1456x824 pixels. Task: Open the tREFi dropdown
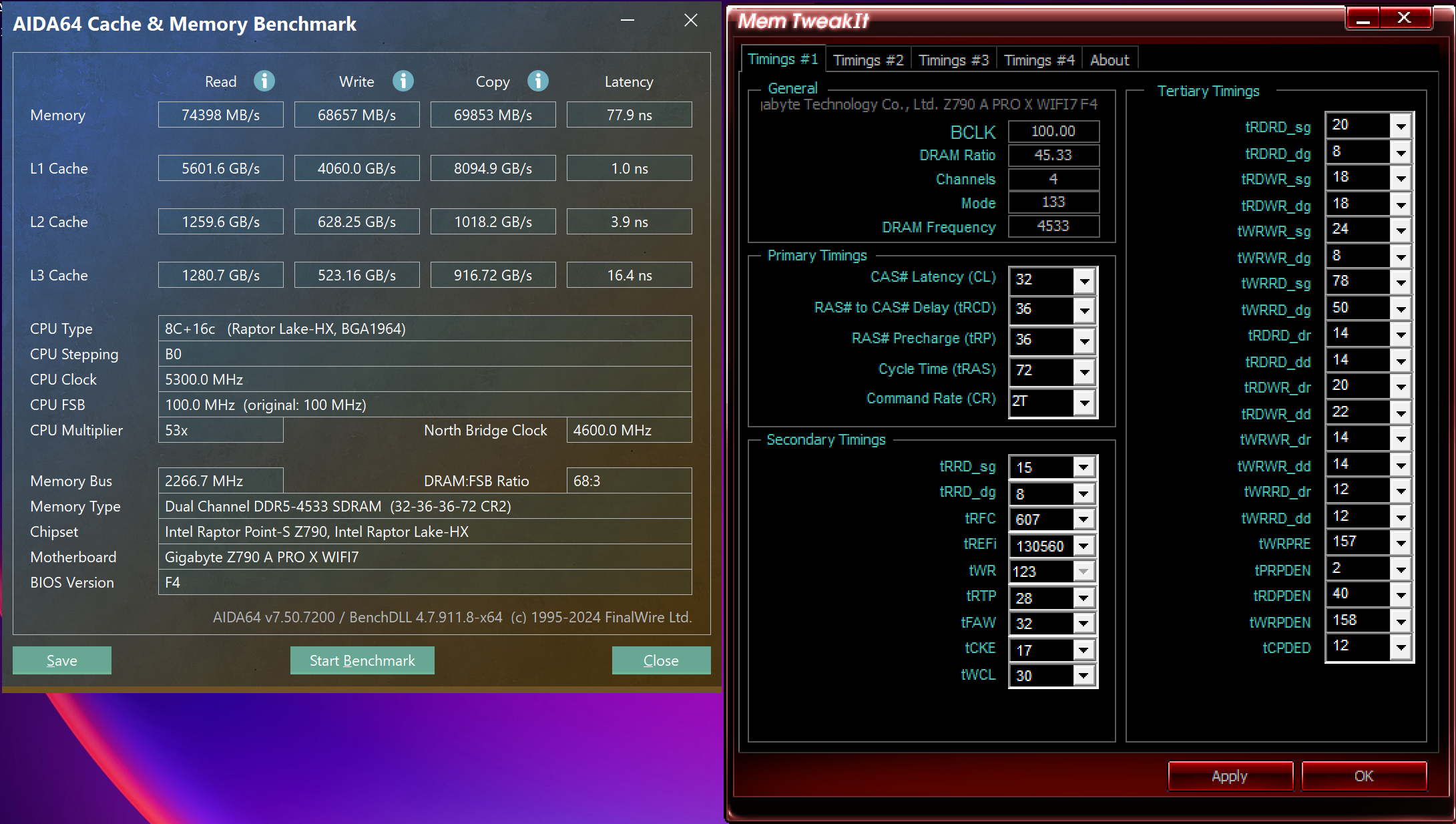coord(1083,546)
